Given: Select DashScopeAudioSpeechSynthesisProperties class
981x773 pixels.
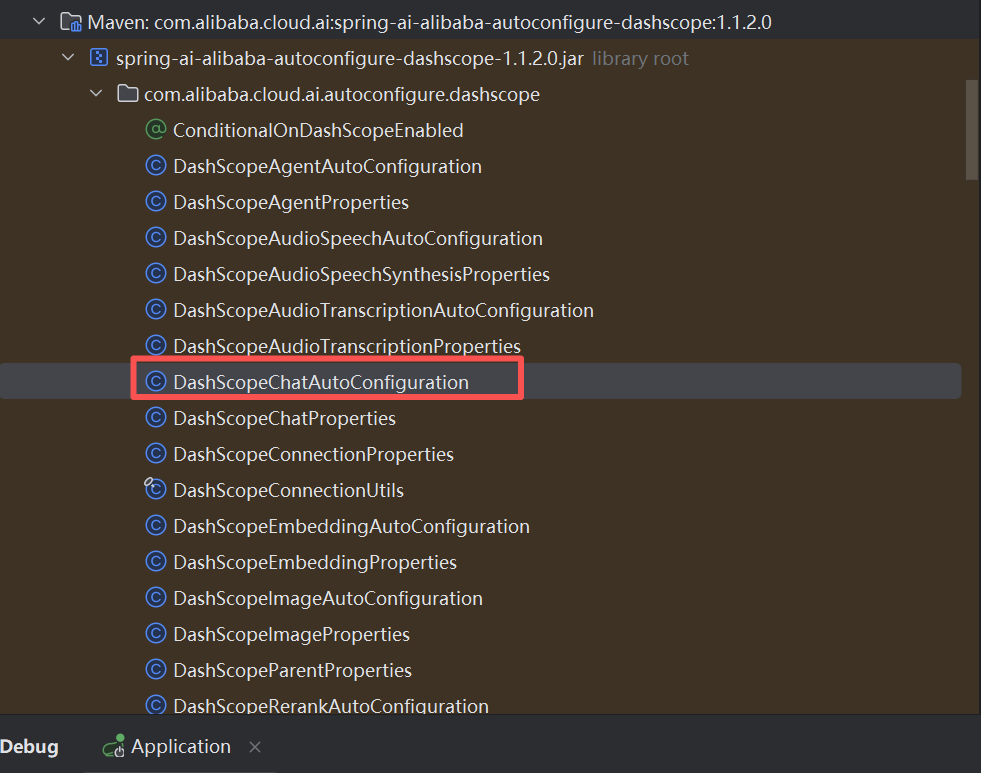Looking at the screenshot, I should [362, 275].
